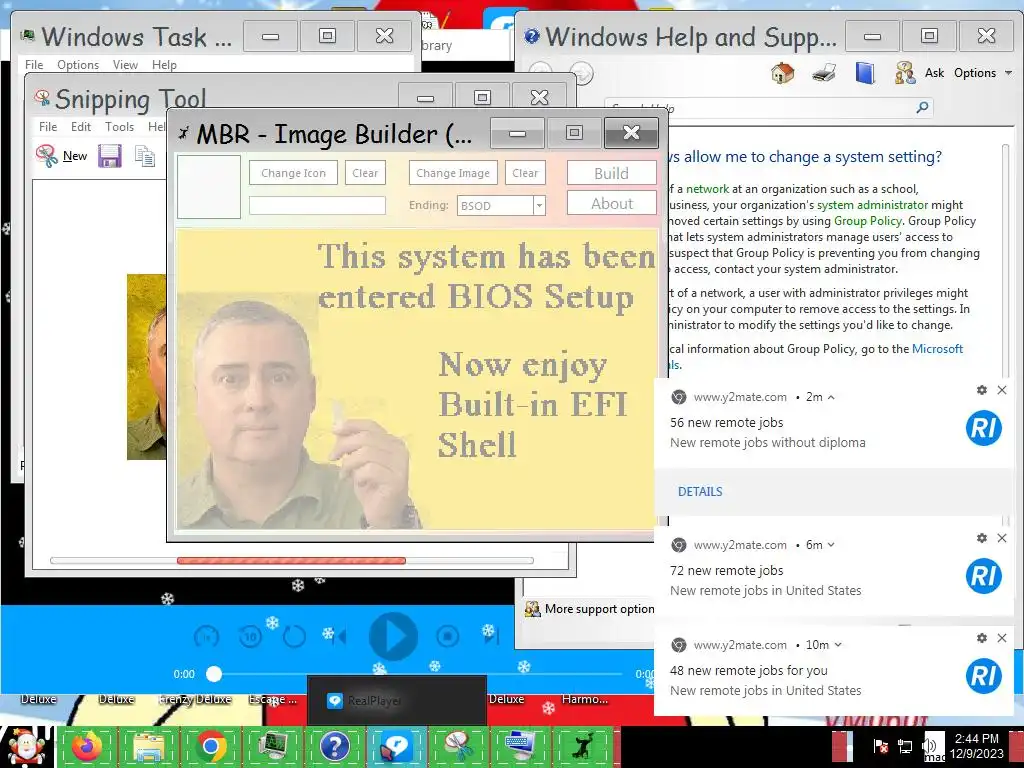Click the seek slider handle at 0:00
Image resolution: width=1024 pixels, height=768 pixels.
point(214,673)
